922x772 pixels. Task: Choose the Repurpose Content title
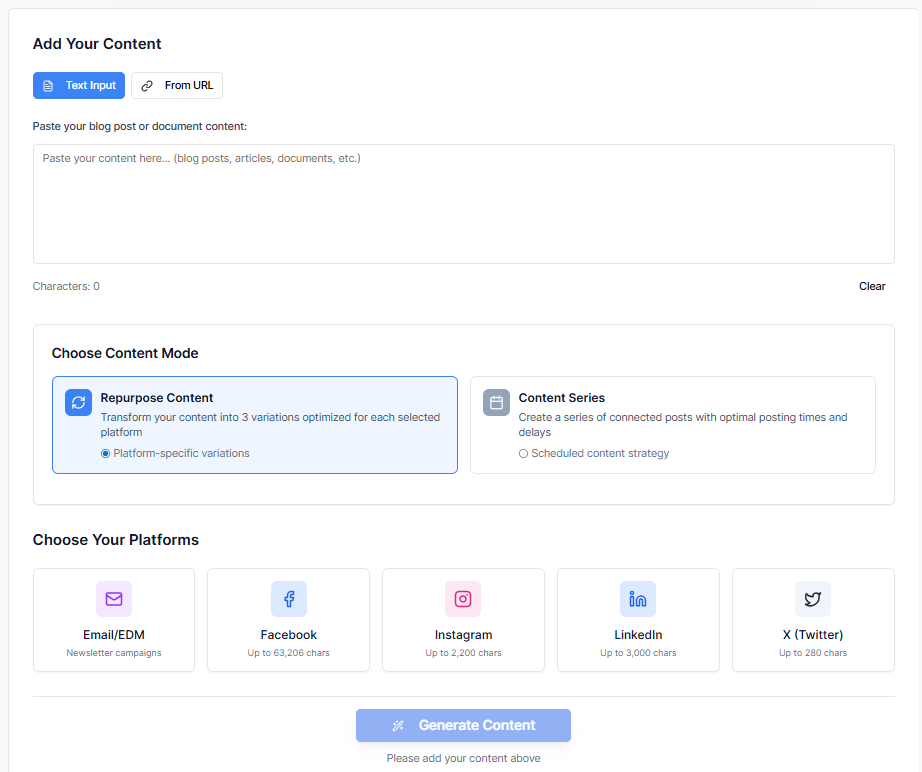pyautogui.click(x=156, y=397)
